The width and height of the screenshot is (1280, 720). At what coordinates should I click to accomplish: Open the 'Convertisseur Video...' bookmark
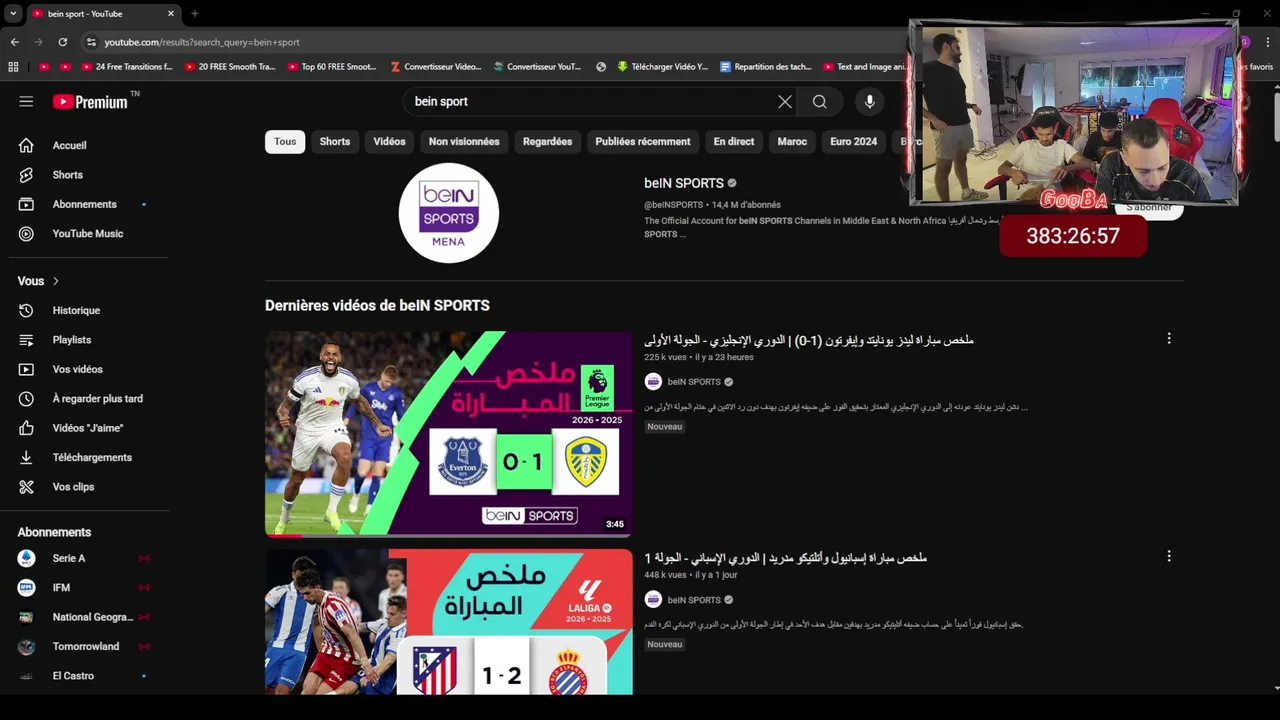[x=436, y=67]
